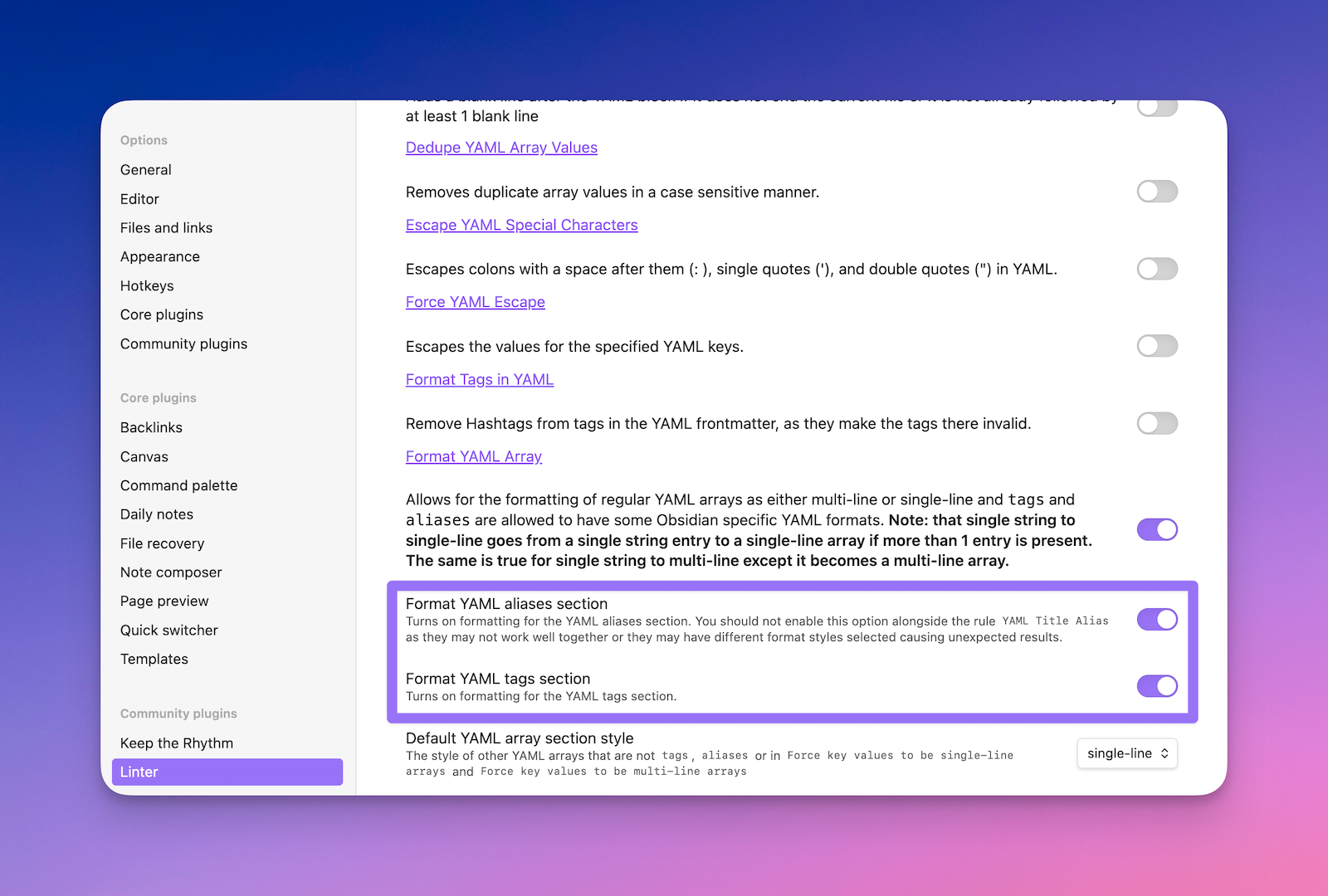Open Dedupe YAML Array Values link

click(501, 148)
